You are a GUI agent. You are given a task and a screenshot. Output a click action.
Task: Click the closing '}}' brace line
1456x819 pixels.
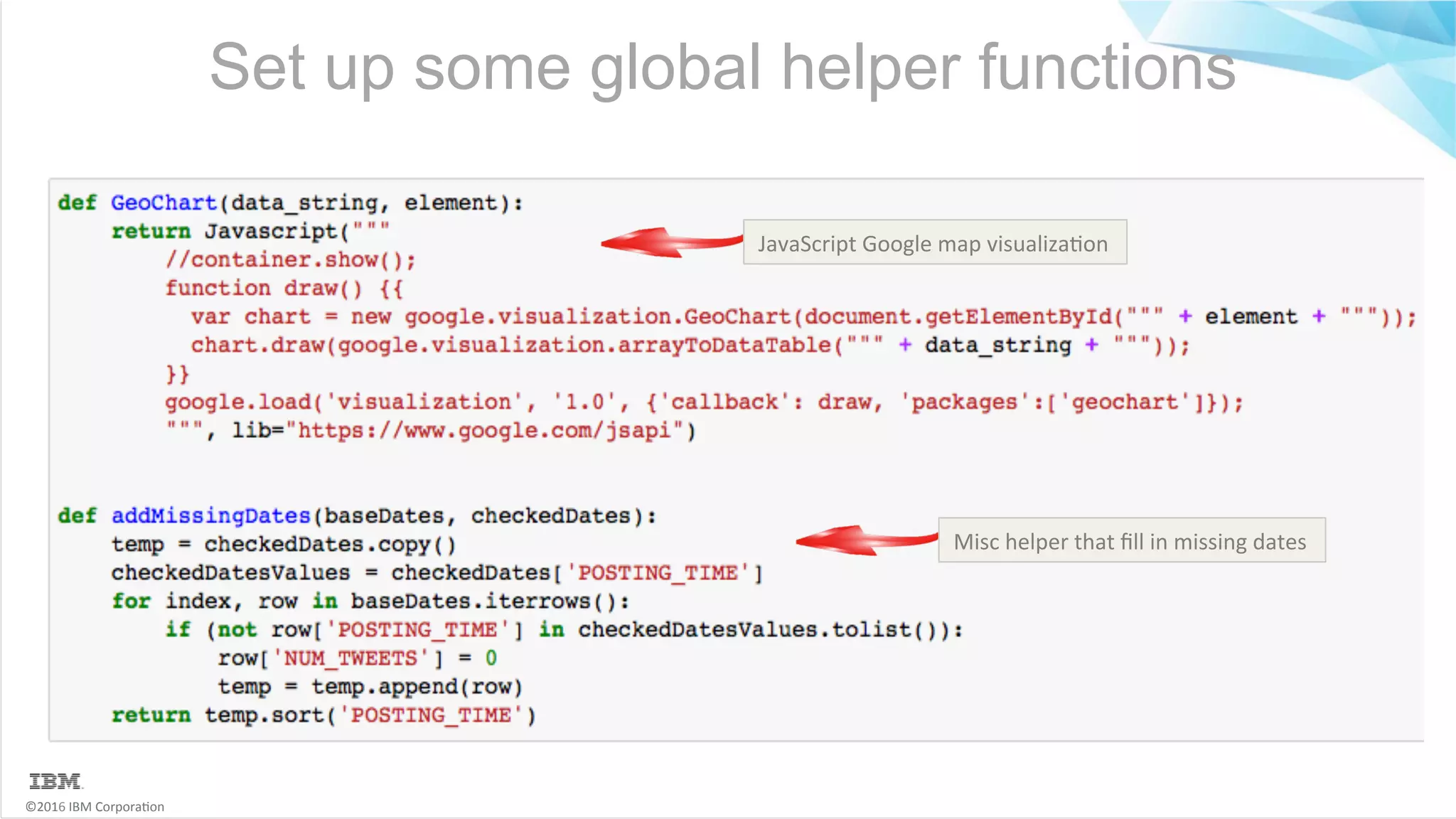[177, 374]
